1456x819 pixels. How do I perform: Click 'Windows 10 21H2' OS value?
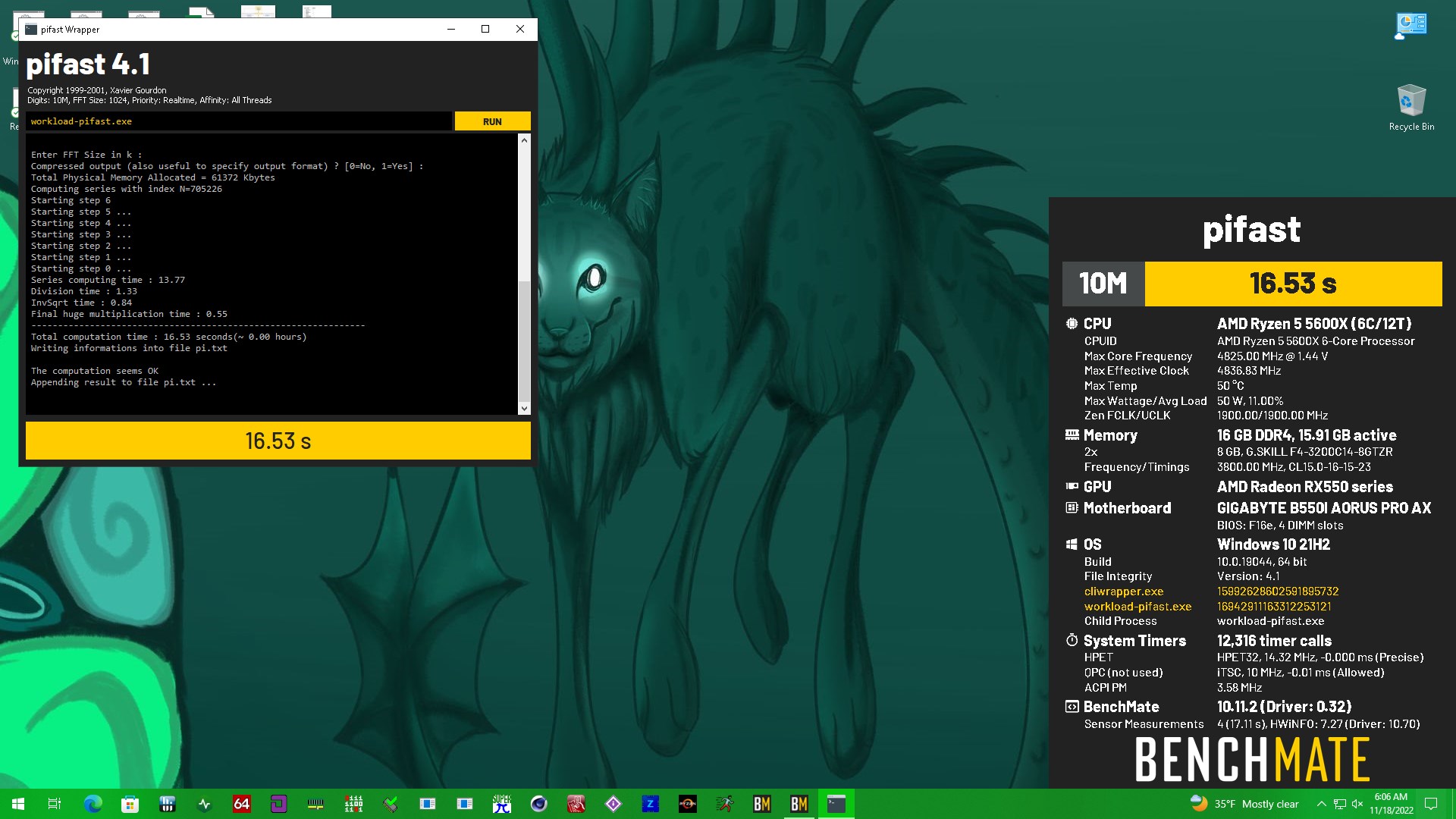click(x=1273, y=544)
